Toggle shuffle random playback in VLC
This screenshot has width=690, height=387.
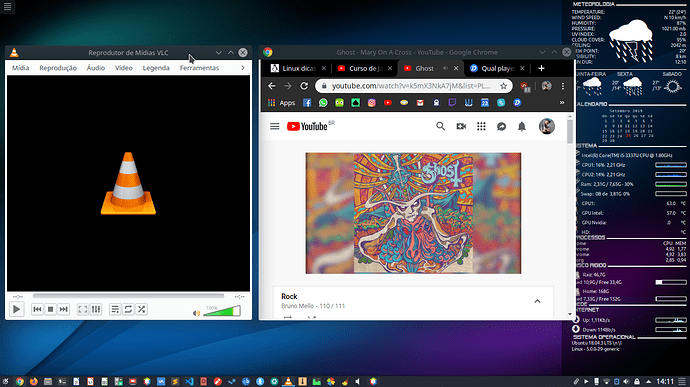[x=141, y=310]
